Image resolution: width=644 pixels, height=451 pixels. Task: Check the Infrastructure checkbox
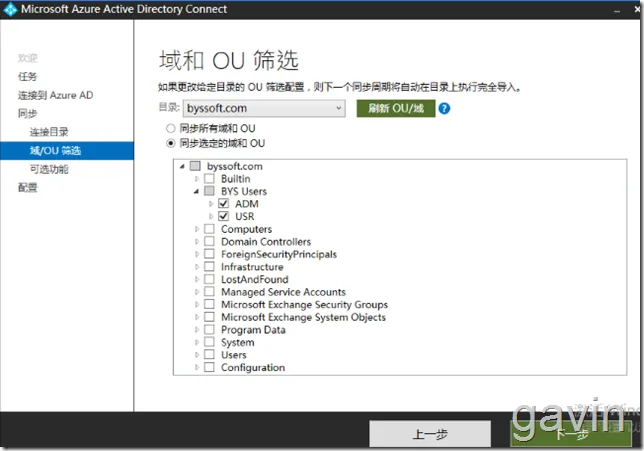point(209,267)
